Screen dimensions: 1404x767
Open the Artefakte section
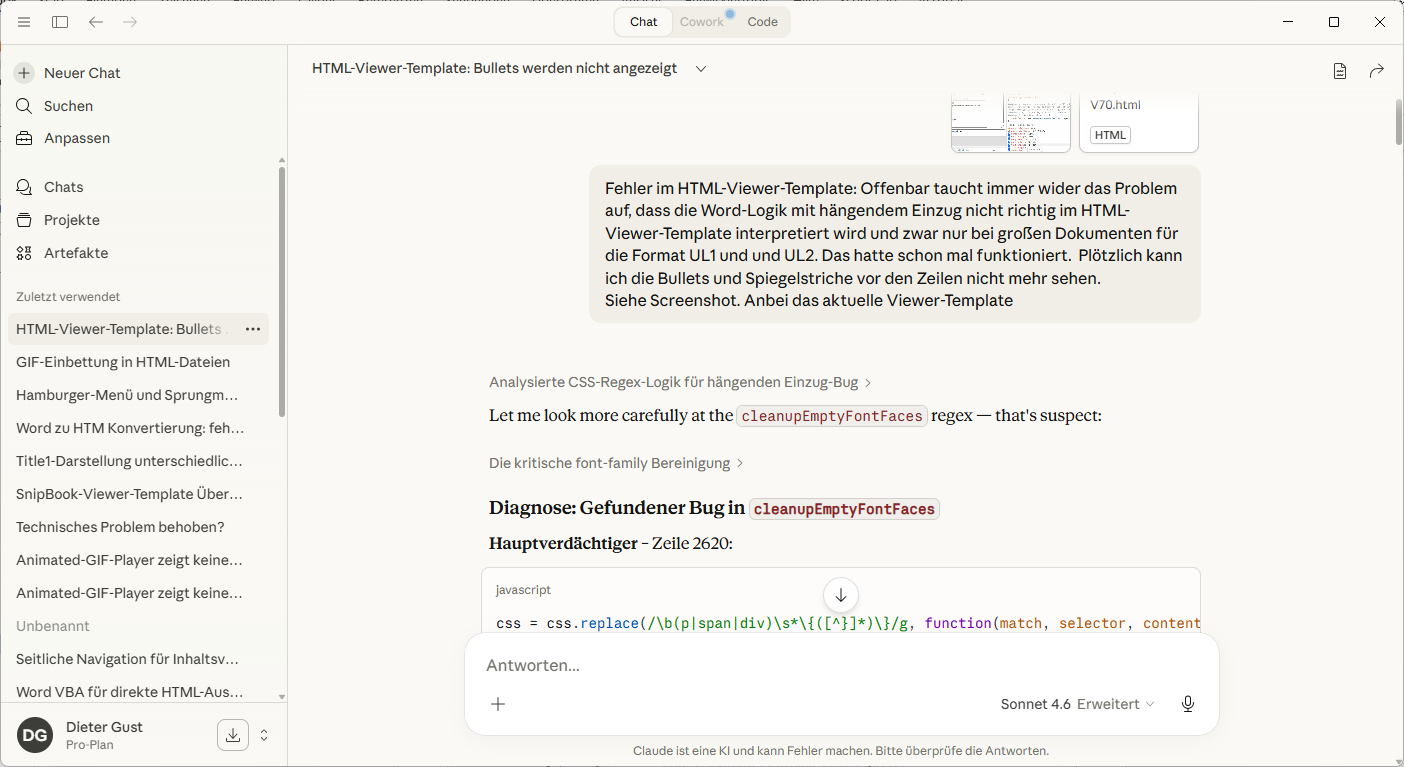pos(75,253)
